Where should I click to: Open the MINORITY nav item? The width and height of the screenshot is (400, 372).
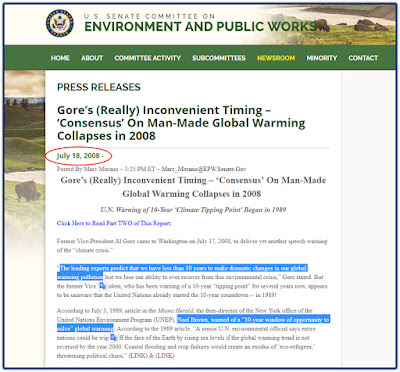tap(322, 58)
